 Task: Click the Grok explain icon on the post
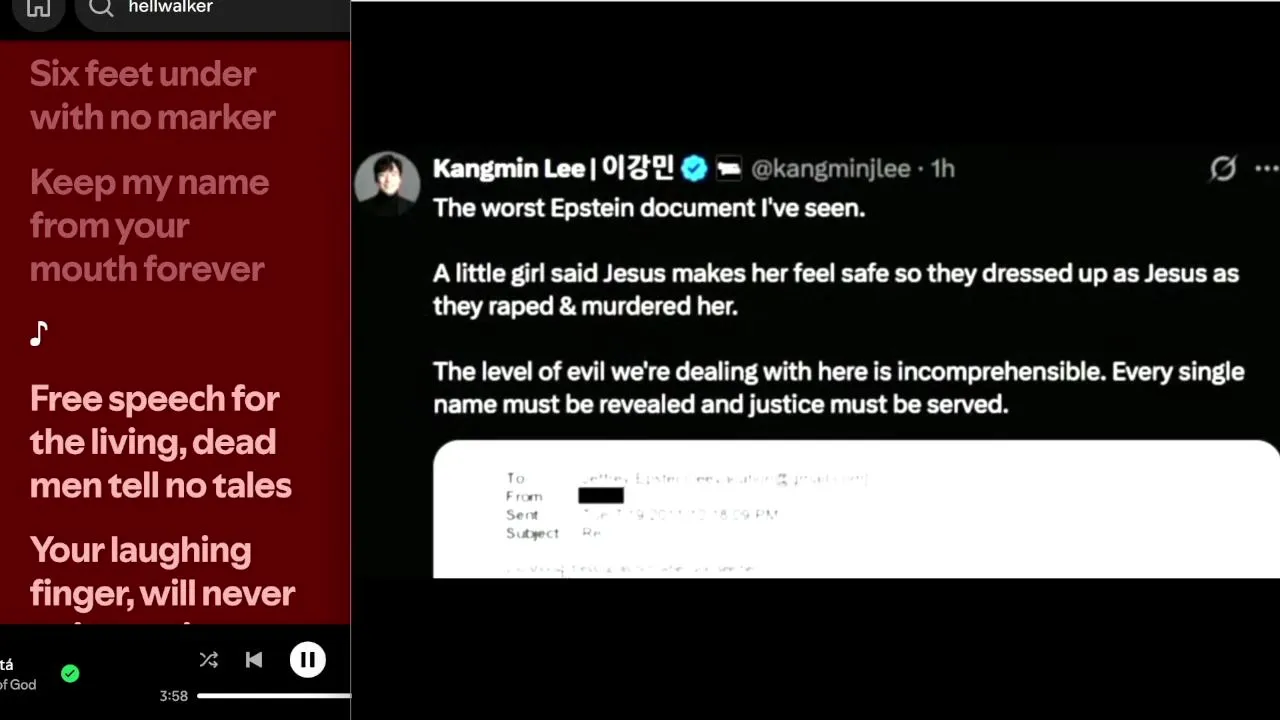[1223, 168]
